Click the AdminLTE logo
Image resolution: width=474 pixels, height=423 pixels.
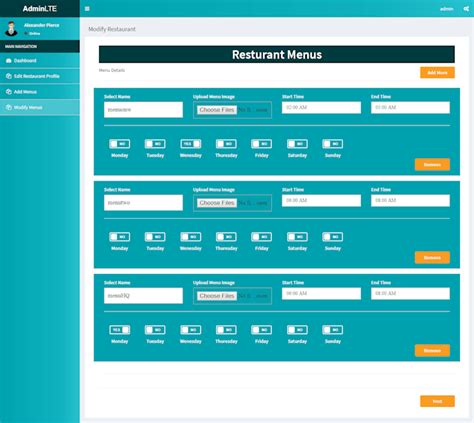click(40, 9)
